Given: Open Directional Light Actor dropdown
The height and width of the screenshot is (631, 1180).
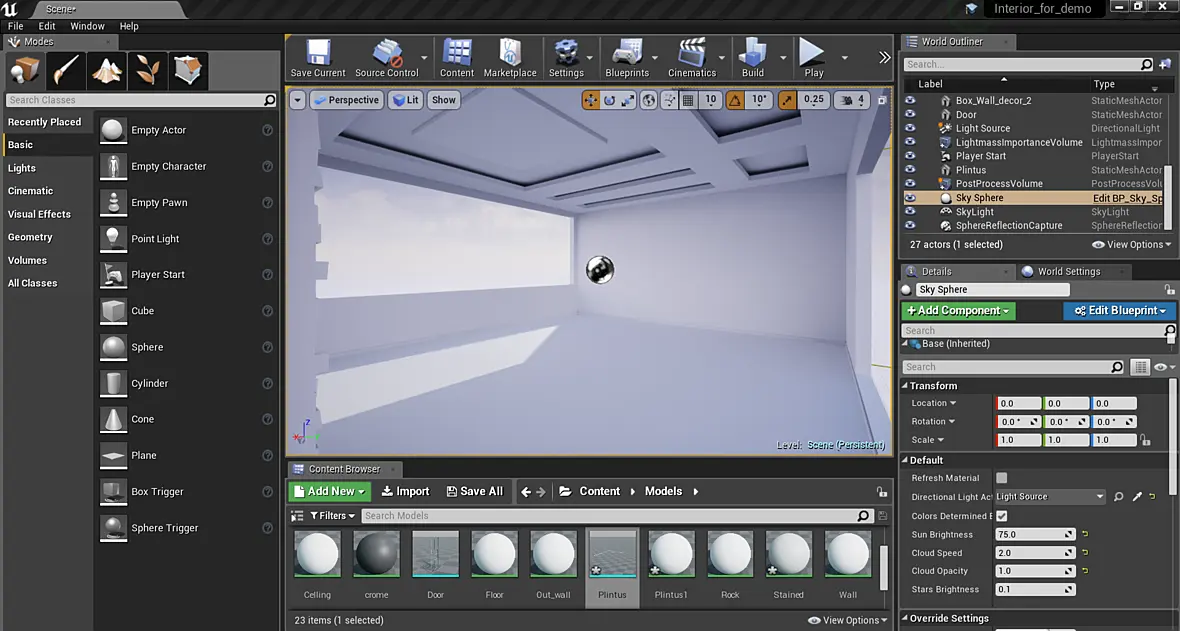Looking at the screenshot, I should pyautogui.click(x=1050, y=497).
